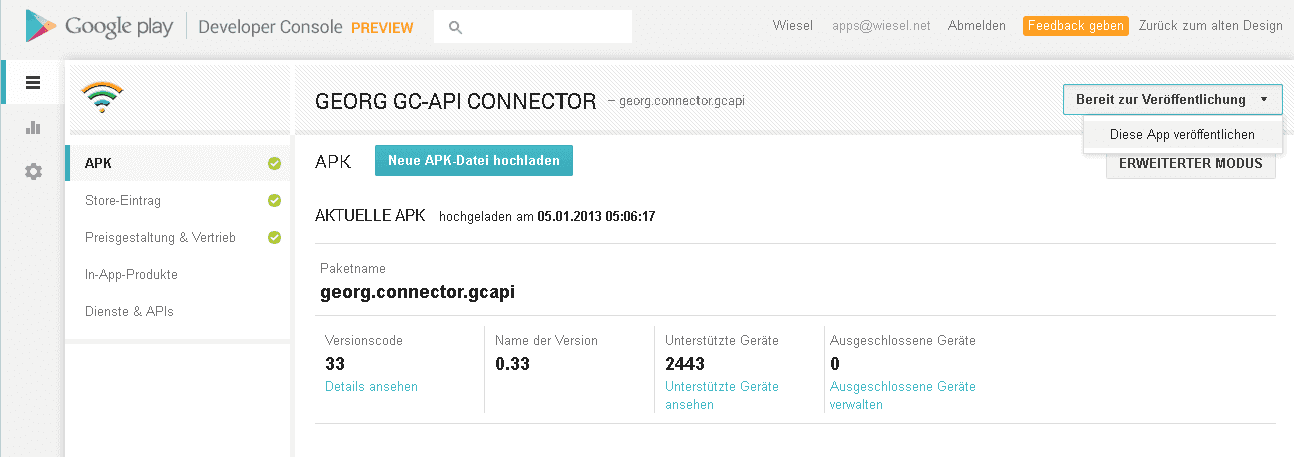The width and height of the screenshot is (1294, 457).
Task: Click the search magnifier icon
Action: tap(456, 27)
